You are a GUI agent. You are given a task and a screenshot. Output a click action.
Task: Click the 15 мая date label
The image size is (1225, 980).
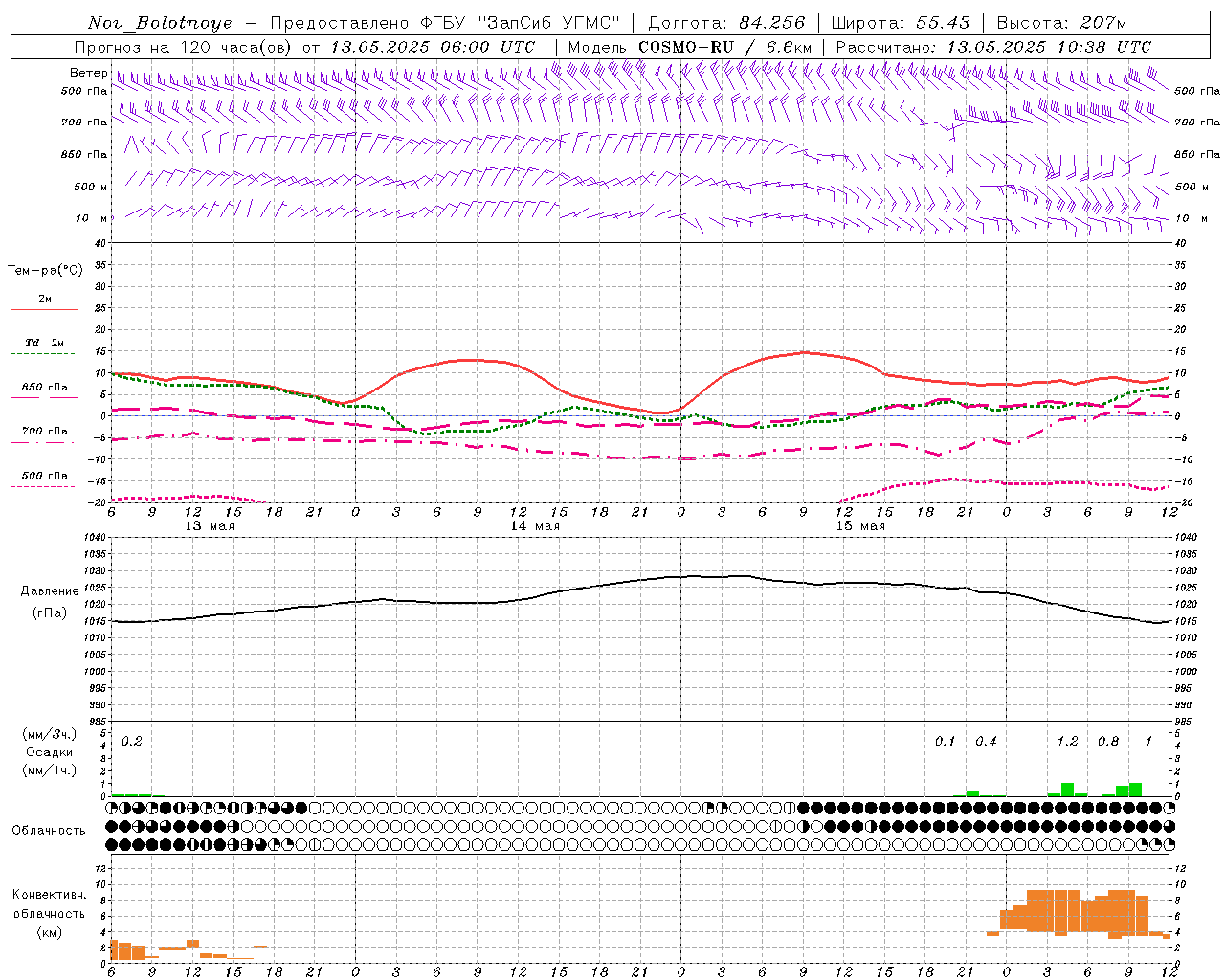tap(860, 526)
